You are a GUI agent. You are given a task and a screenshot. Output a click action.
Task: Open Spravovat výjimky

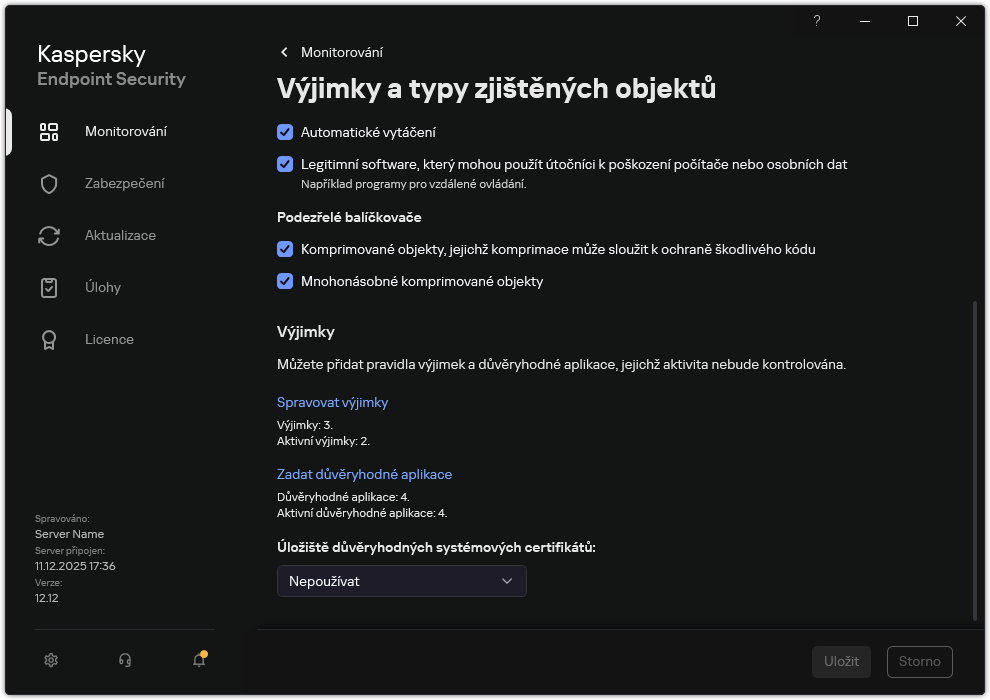pyautogui.click(x=332, y=402)
